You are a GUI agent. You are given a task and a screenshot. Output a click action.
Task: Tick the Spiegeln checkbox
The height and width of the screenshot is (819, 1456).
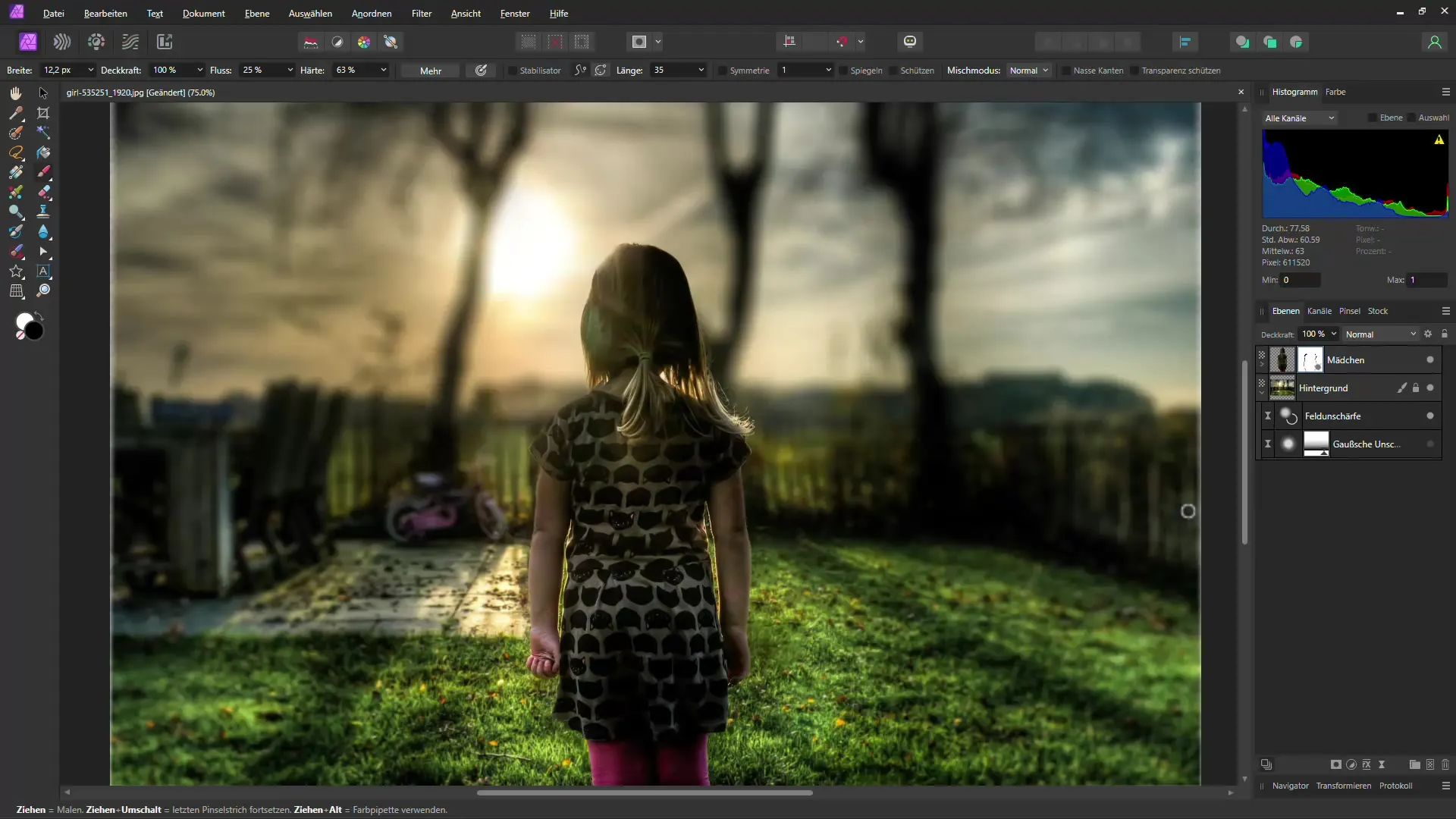(x=843, y=71)
